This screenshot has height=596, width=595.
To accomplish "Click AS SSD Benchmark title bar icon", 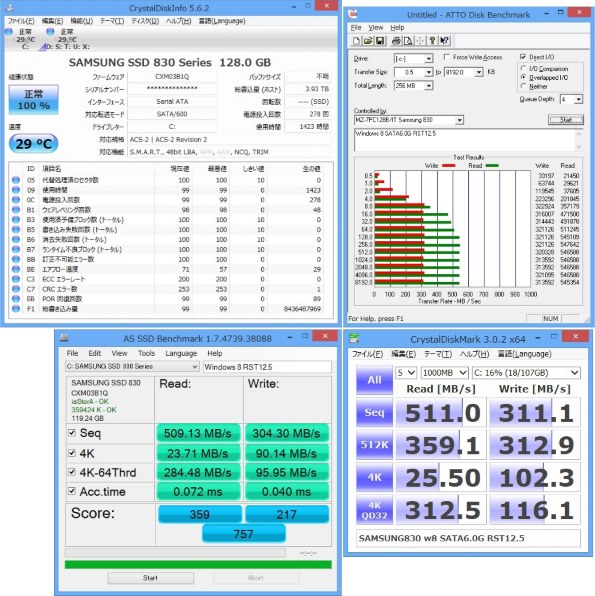I will tap(65, 338).
